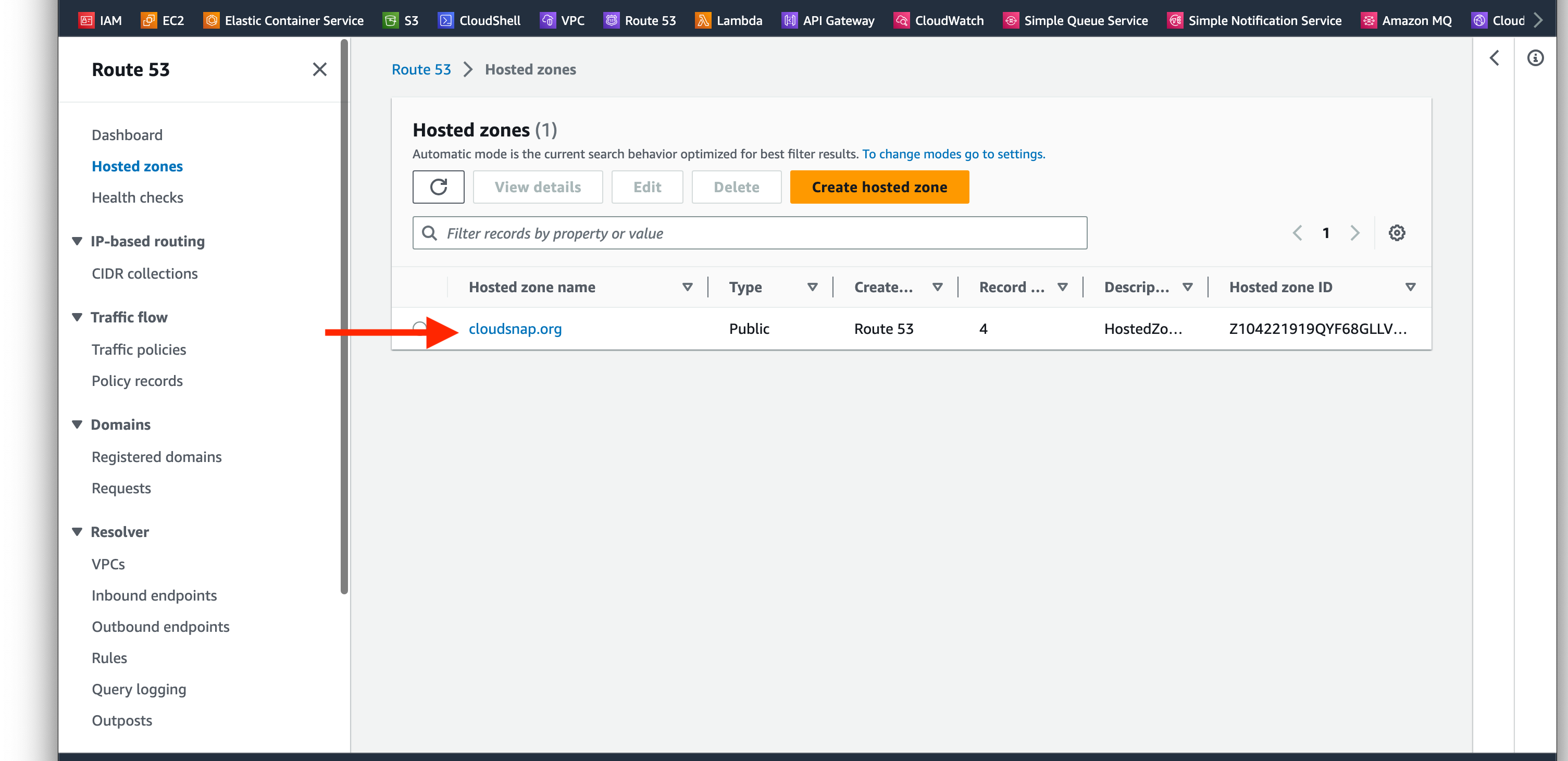Screen dimensions: 1568x761
Task: Click the search magnifier icon in filter box
Action: (429, 233)
